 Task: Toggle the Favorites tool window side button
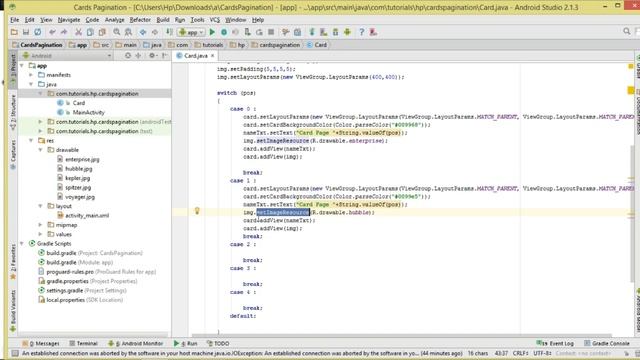coord(13,262)
